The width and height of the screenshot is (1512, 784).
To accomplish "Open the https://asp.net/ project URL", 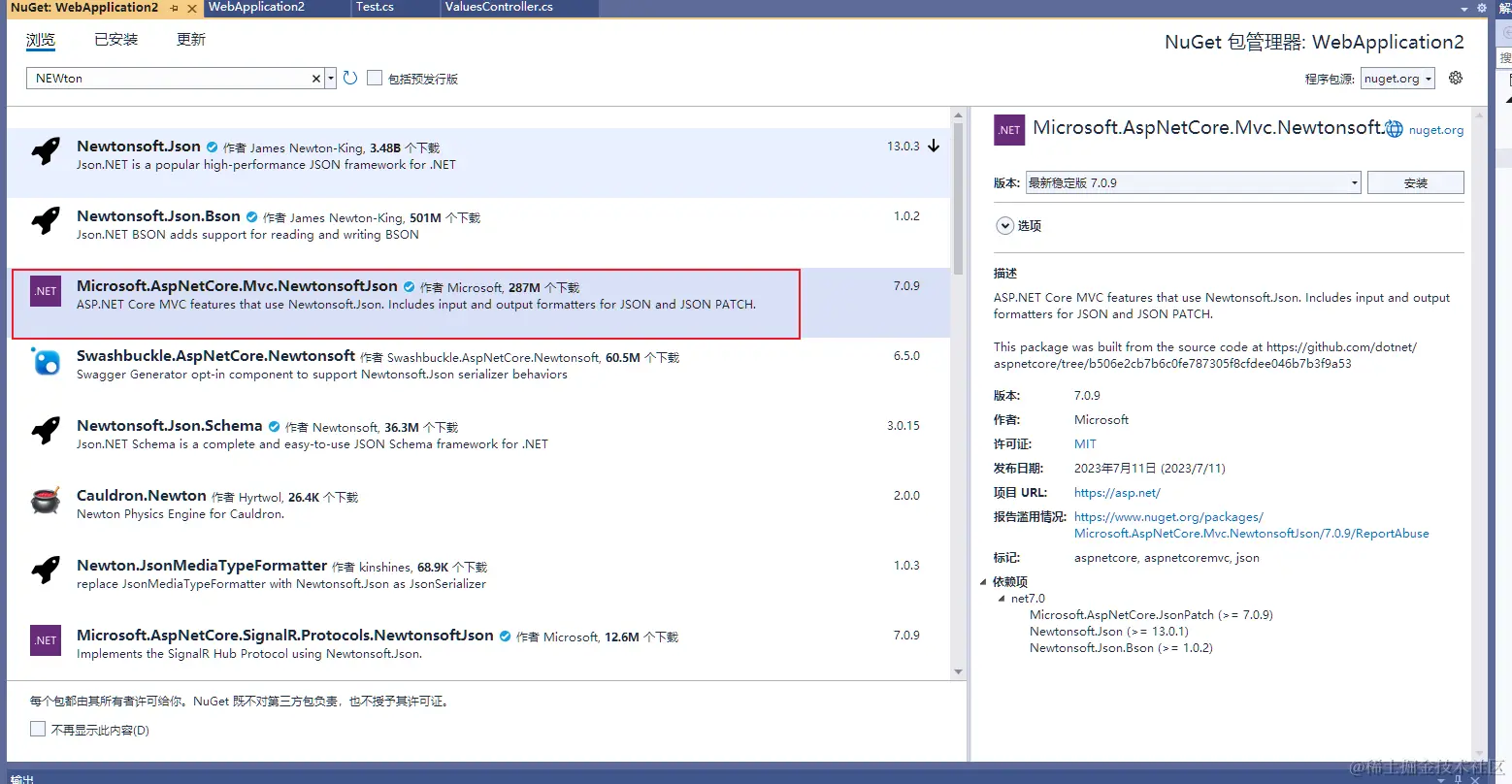I will (1117, 493).
